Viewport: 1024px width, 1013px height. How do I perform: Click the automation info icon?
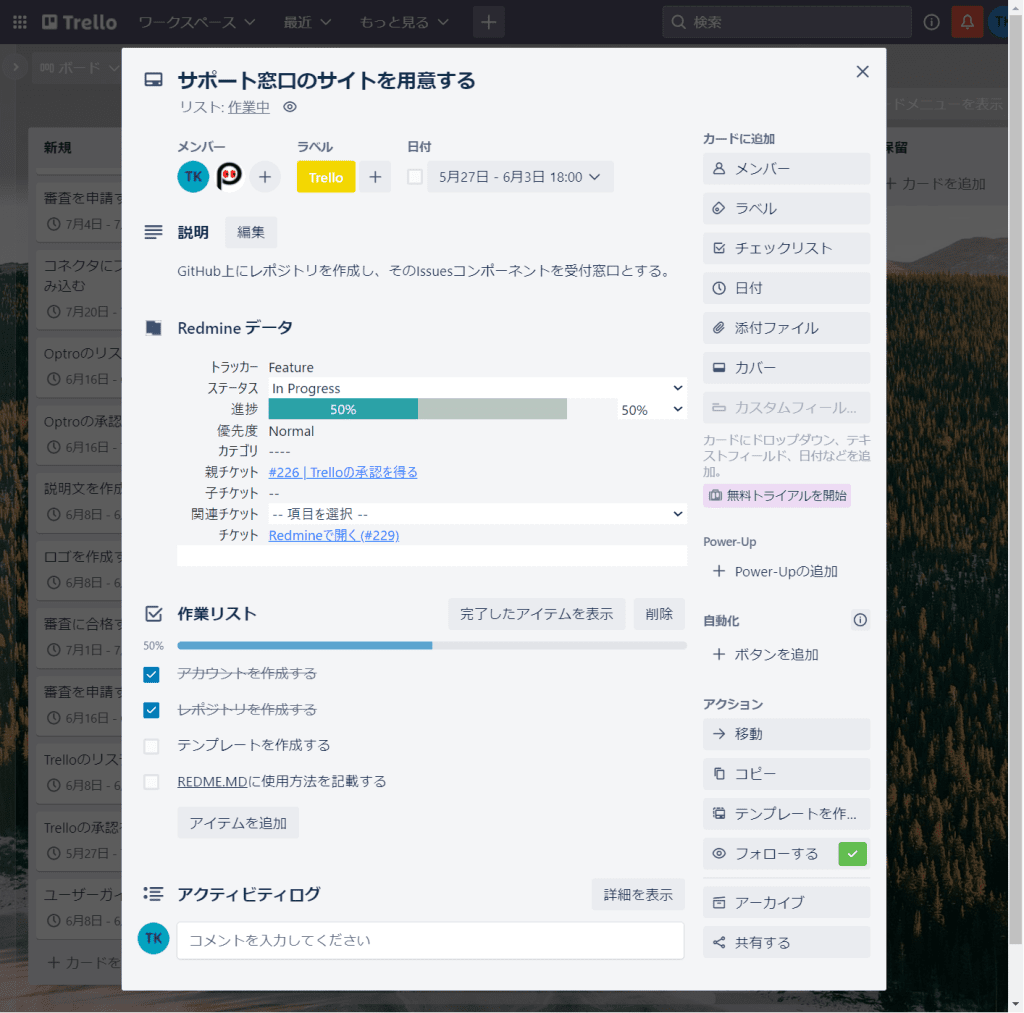click(x=860, y=620)
